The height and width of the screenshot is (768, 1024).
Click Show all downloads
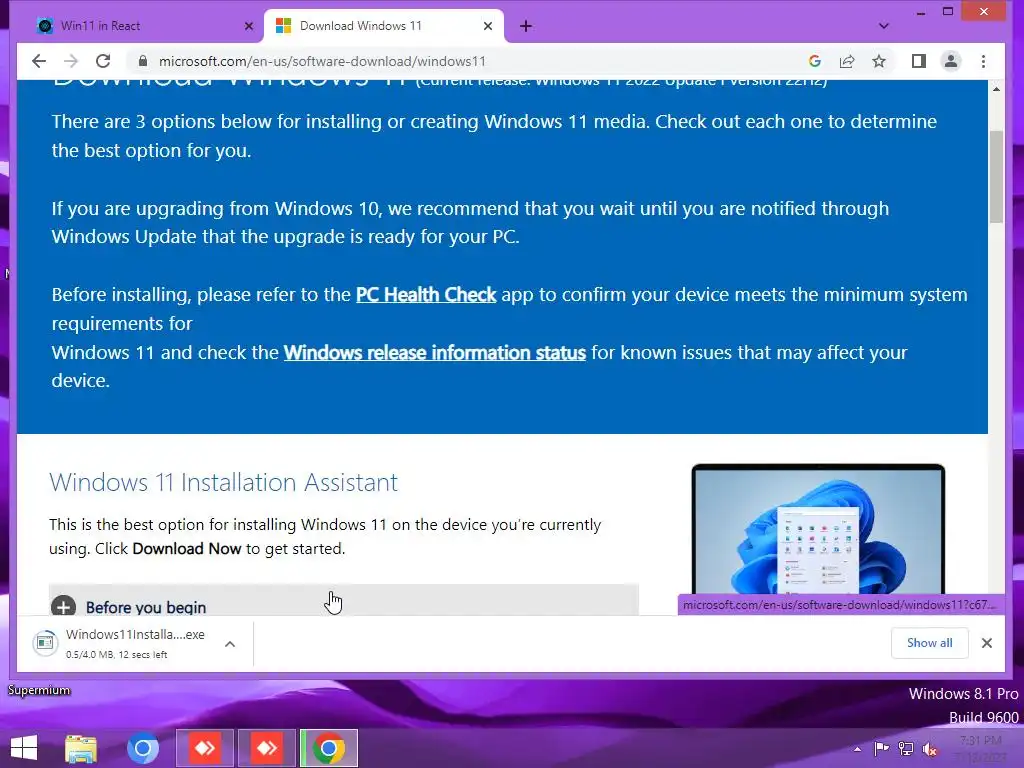(x=929, y=643)
